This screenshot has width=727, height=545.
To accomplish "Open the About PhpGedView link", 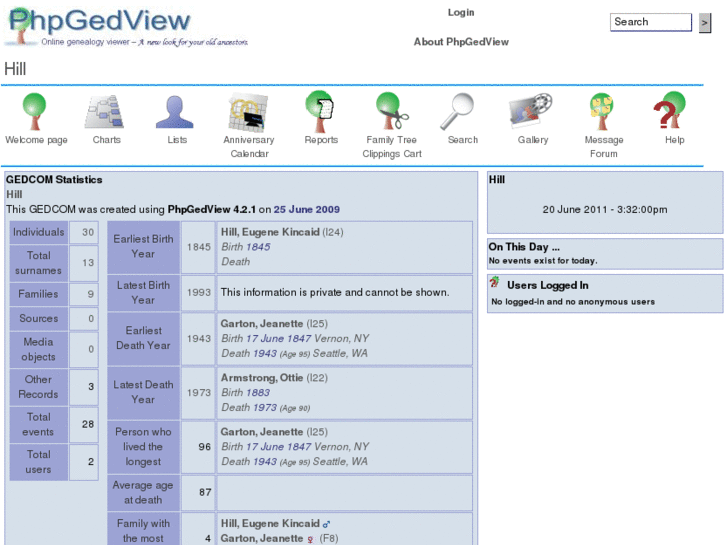I will pyautogui.click(x=461, y=42).
